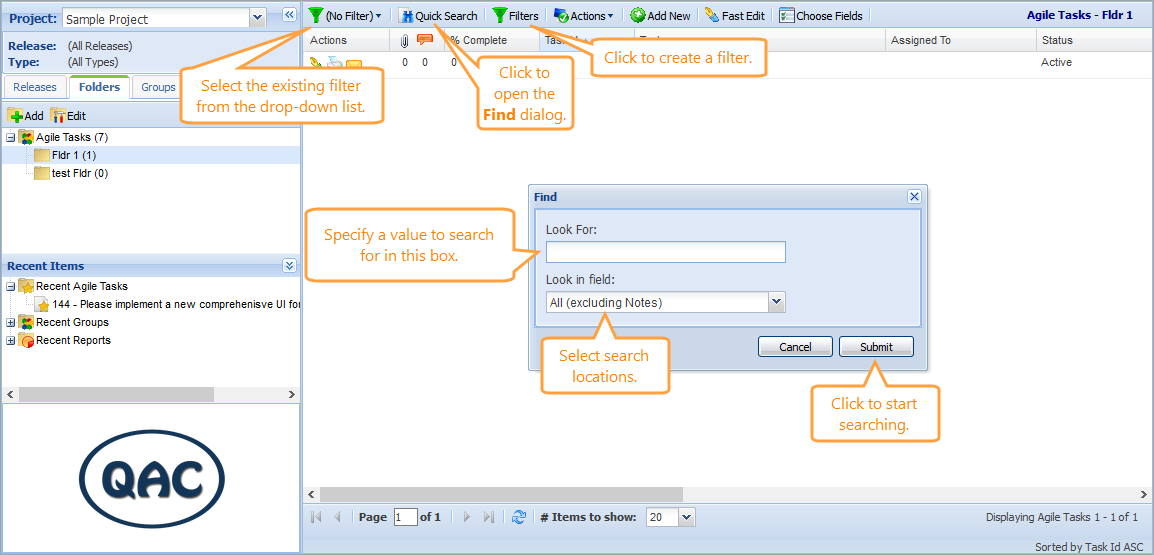This screenshot has width=1154, height=555.
Task: Click Add New in the toolbar
Action: click(x=660, y=15)
